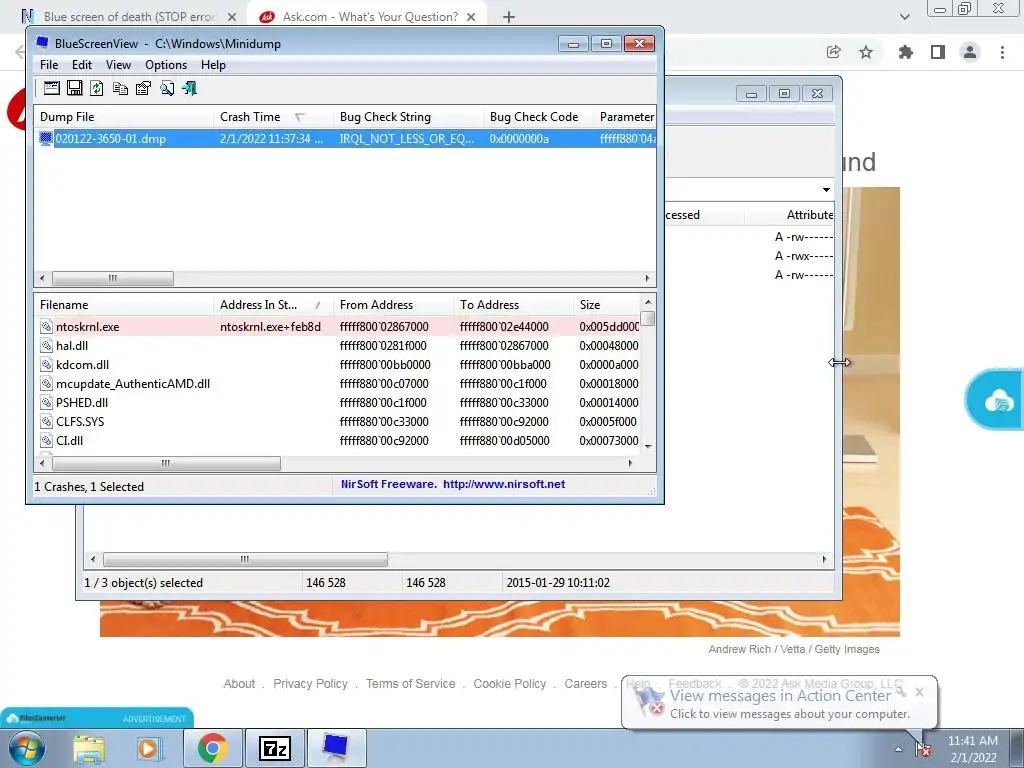Open the Terms of Service link
The image size is (1024, 768).
click(x=410, y=684)
